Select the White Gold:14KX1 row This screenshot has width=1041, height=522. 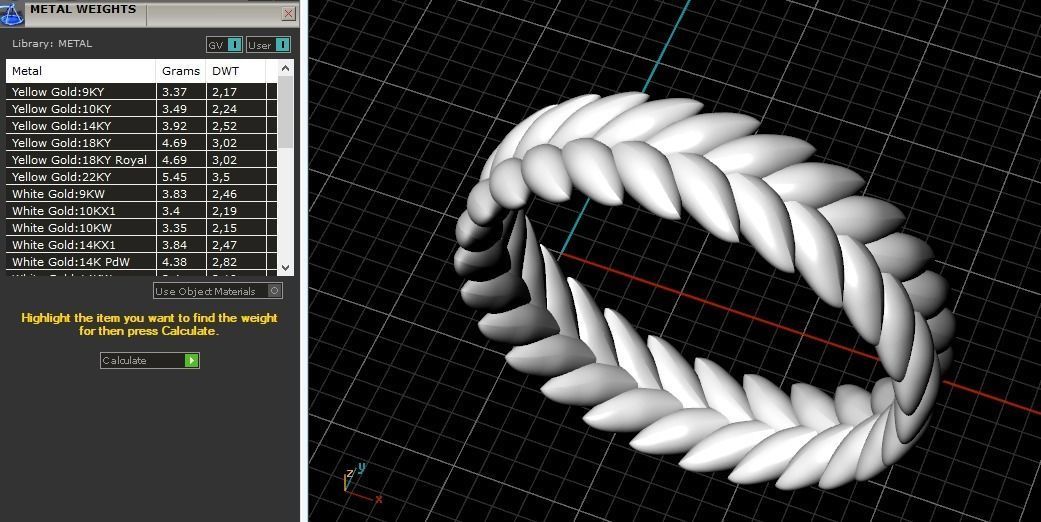[141, 245]
